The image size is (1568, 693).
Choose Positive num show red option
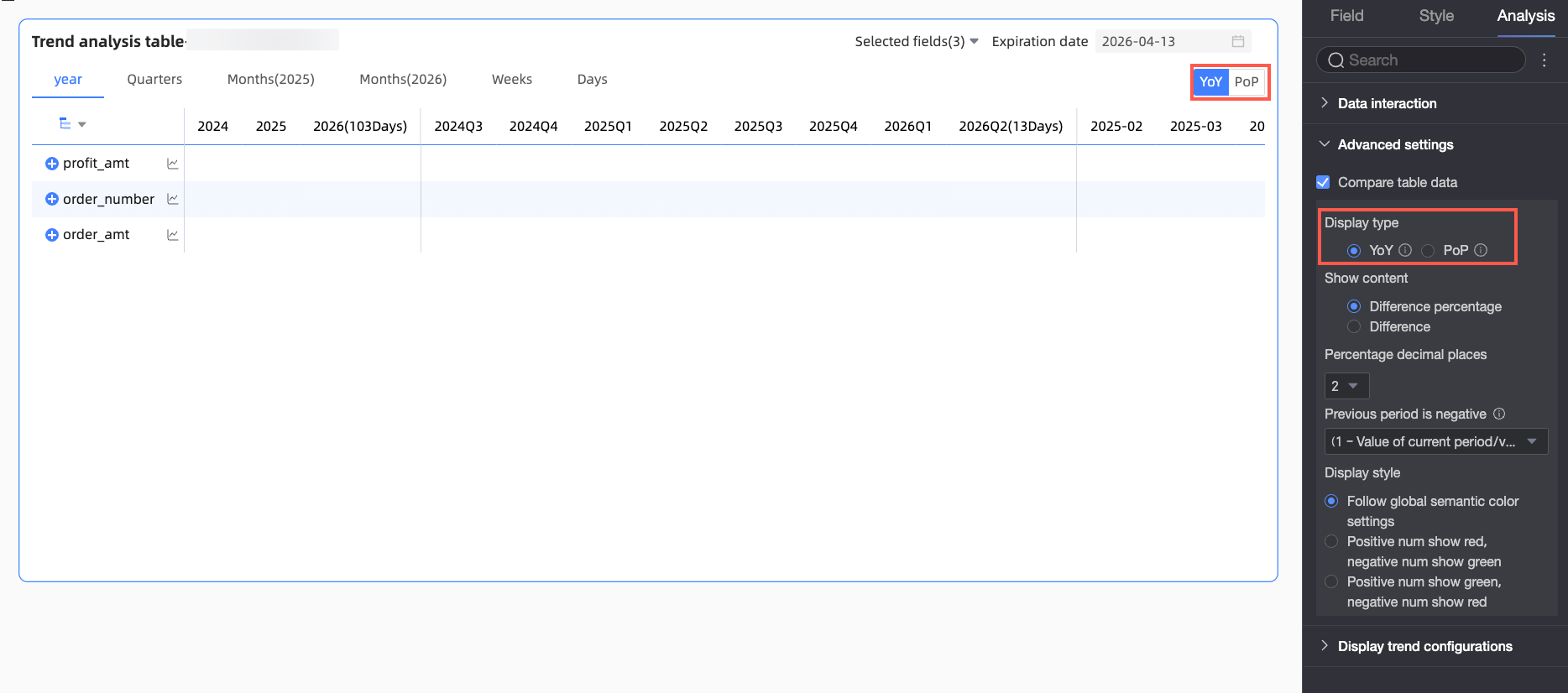point(1331,541)
